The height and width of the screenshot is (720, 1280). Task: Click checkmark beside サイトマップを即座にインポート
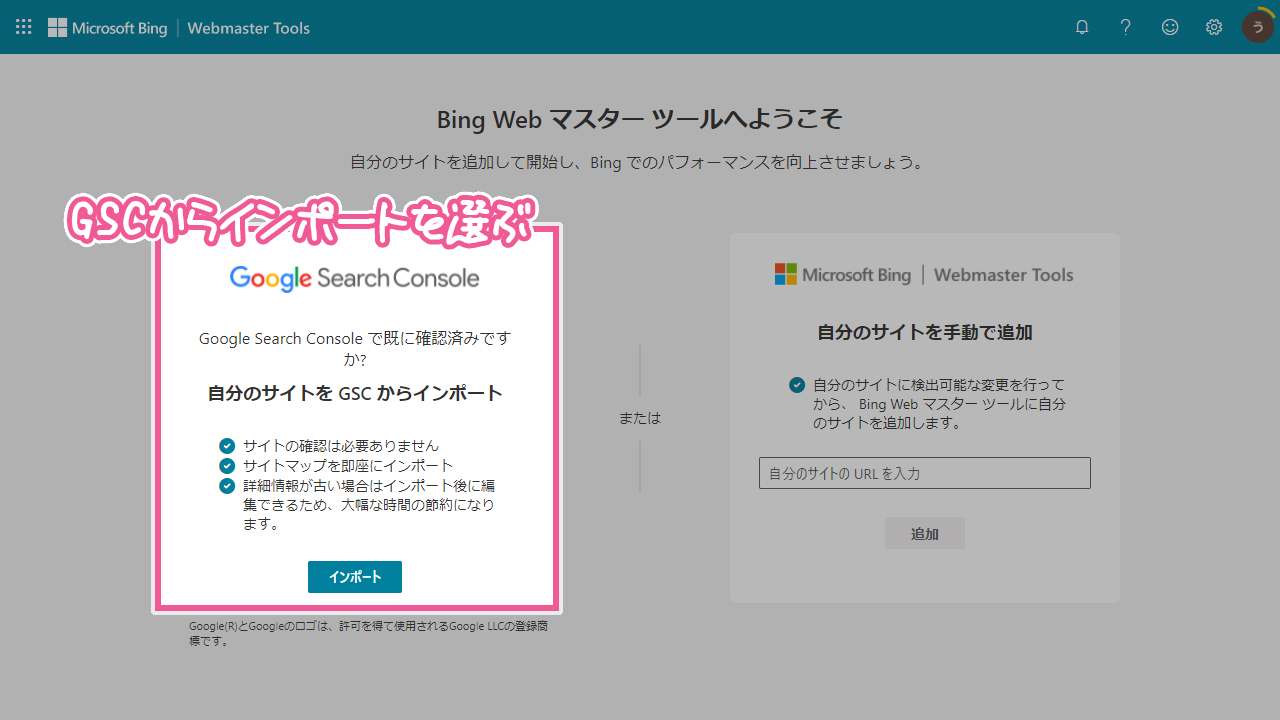227,466
